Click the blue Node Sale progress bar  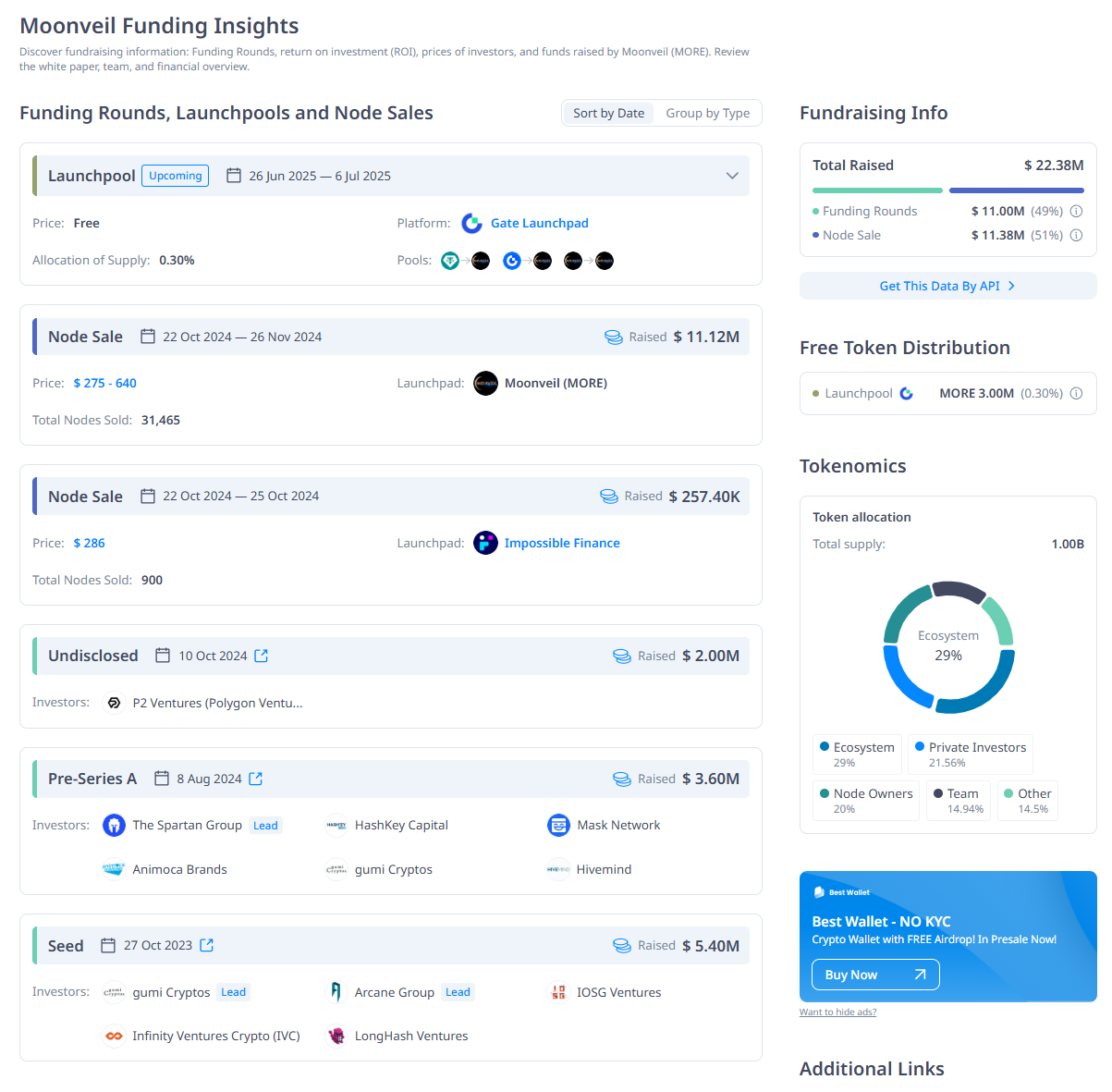[x=1017, y=190]
